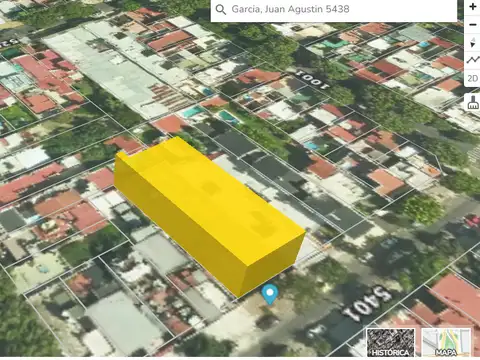The image size is (480, 360).
Task: Click the search magnifier icon
Action: (221, 9)
